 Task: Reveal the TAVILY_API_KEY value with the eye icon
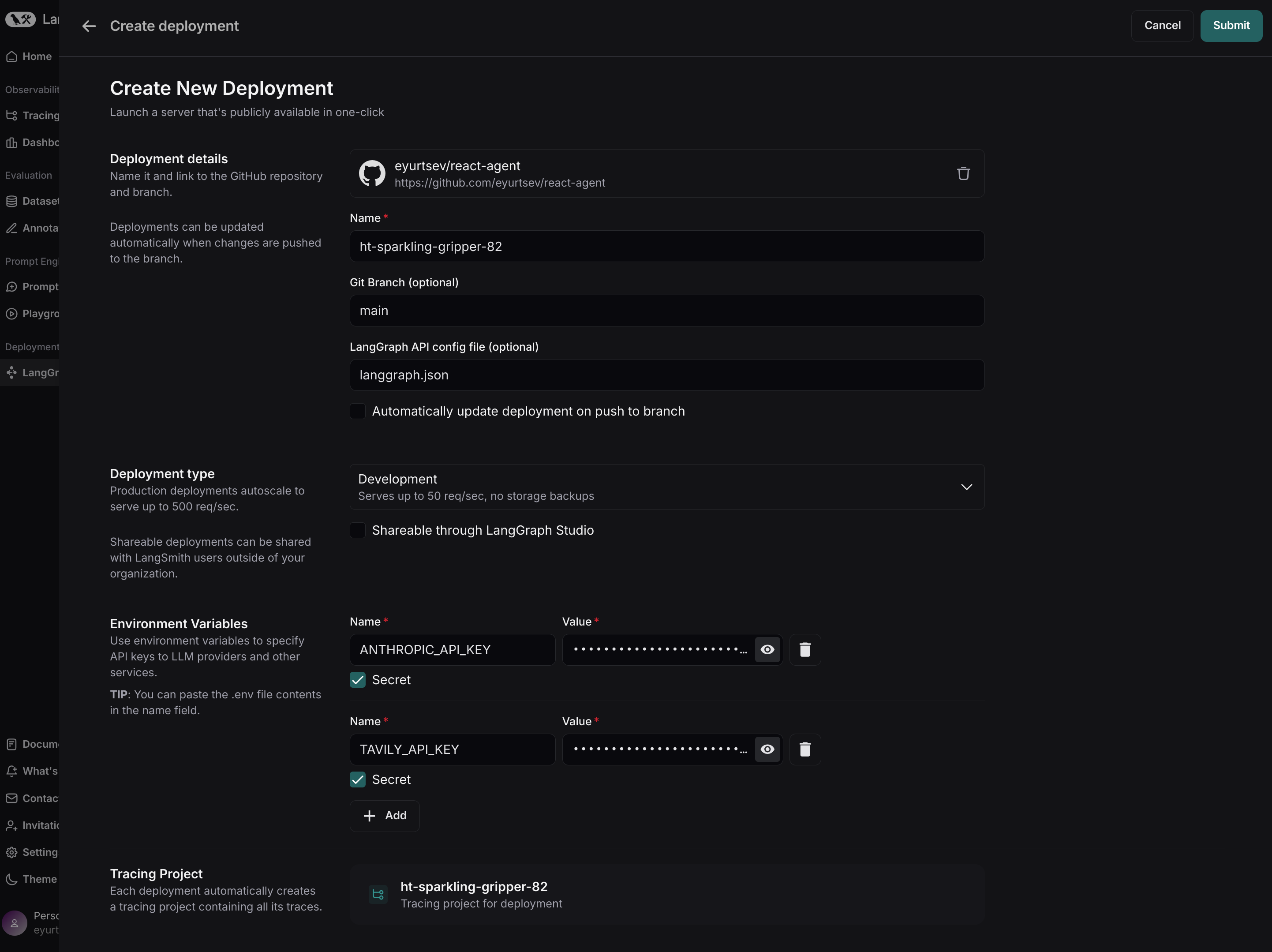click(x=767, y=750)
